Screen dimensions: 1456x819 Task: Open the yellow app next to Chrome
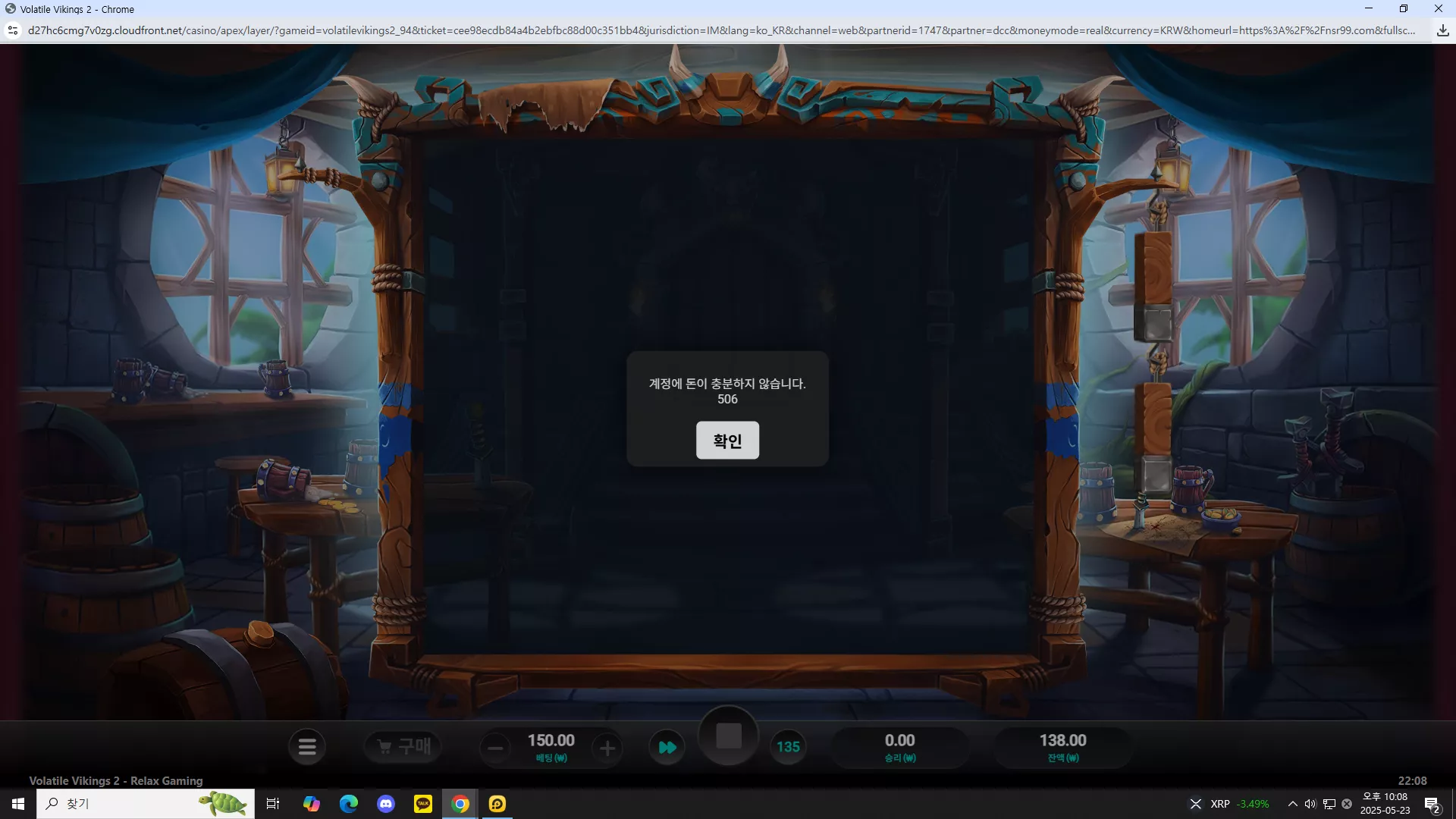[497, 804]
